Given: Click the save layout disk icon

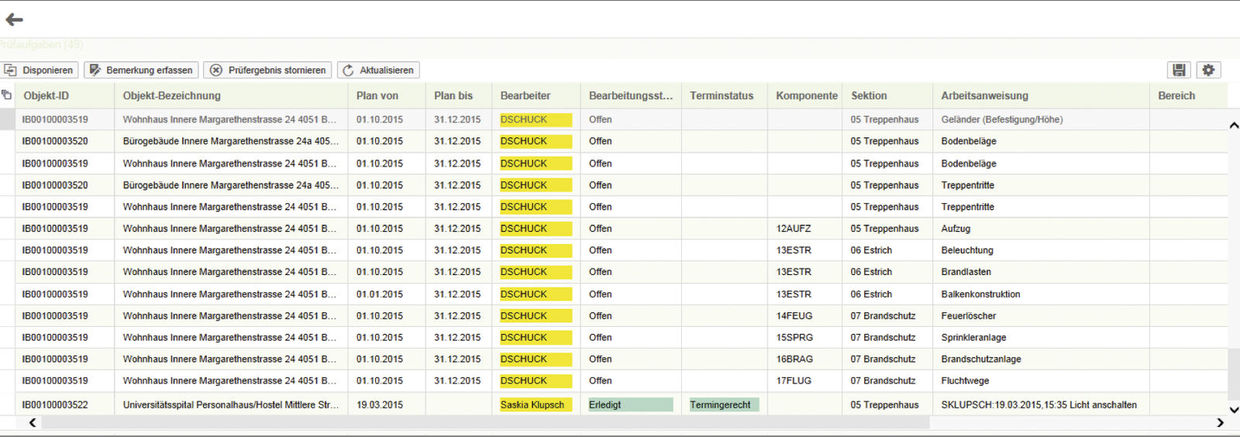Looking at the screenshot, I should (1179, 70).
